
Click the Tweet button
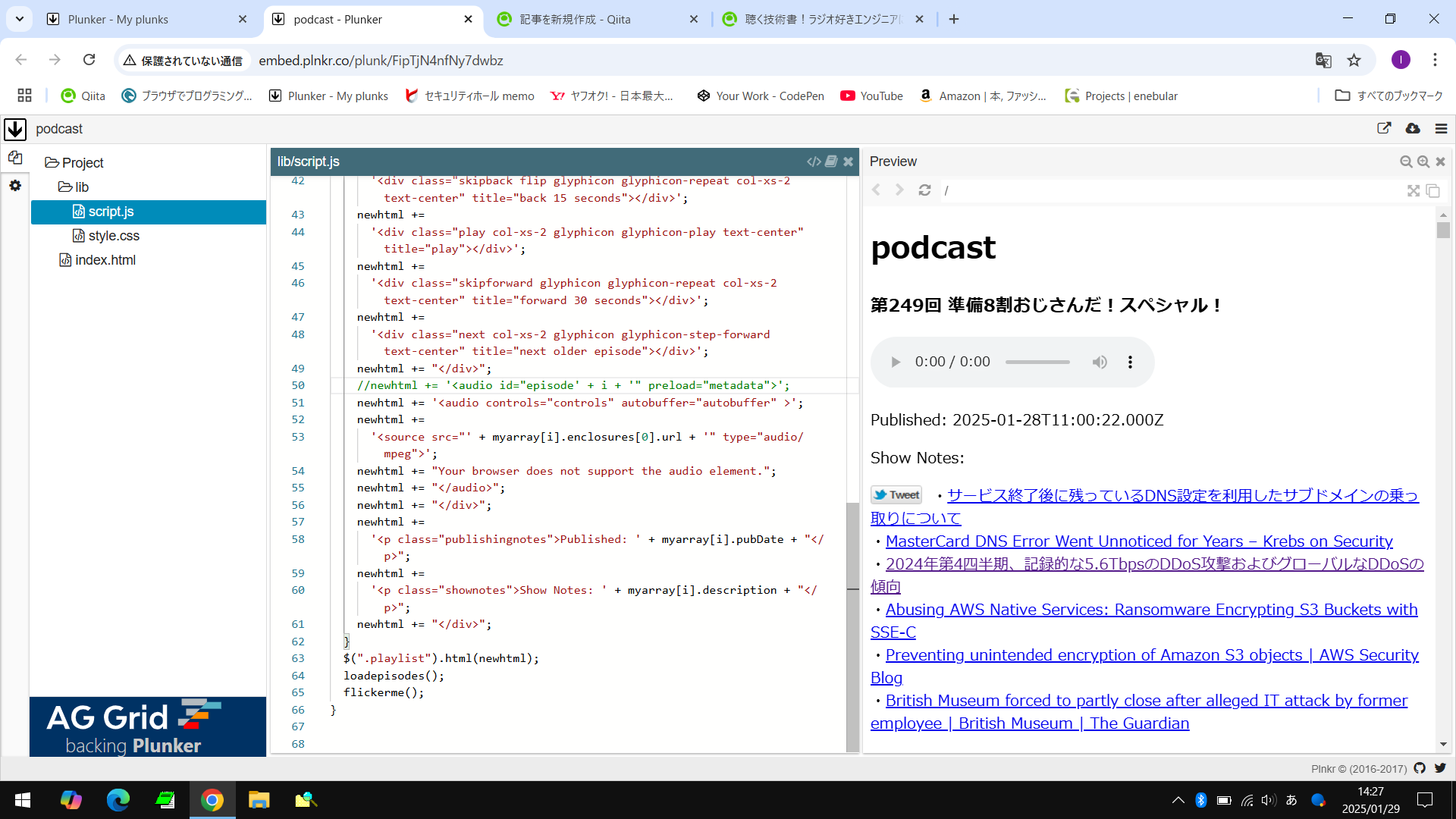click(x=896, y=495)
